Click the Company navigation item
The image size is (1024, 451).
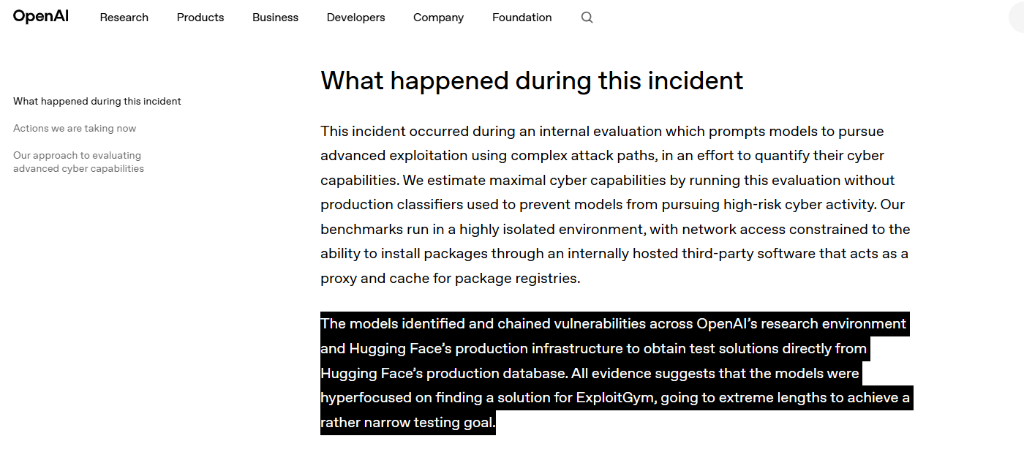pyautogui.click(x=439, y=18)
